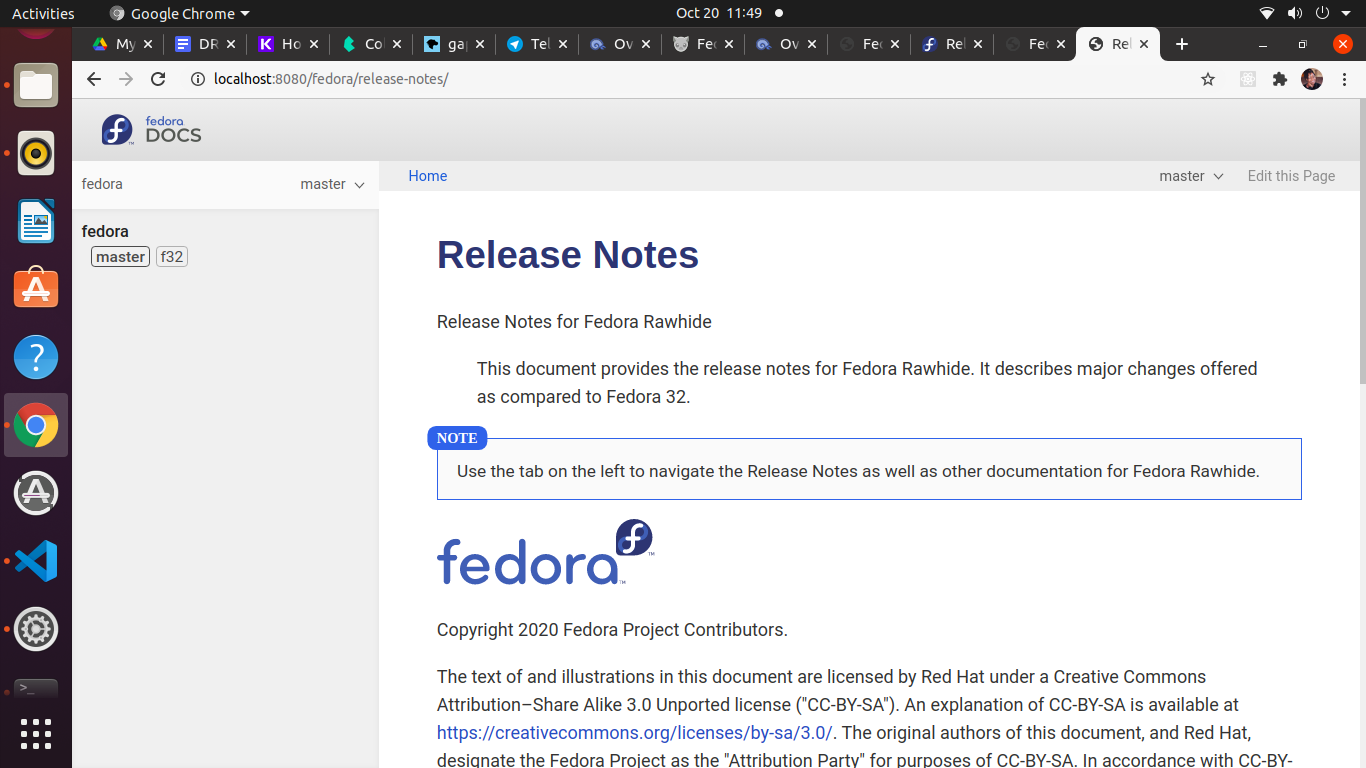Click the power icon in top bar

click(x=1322, y=13)
